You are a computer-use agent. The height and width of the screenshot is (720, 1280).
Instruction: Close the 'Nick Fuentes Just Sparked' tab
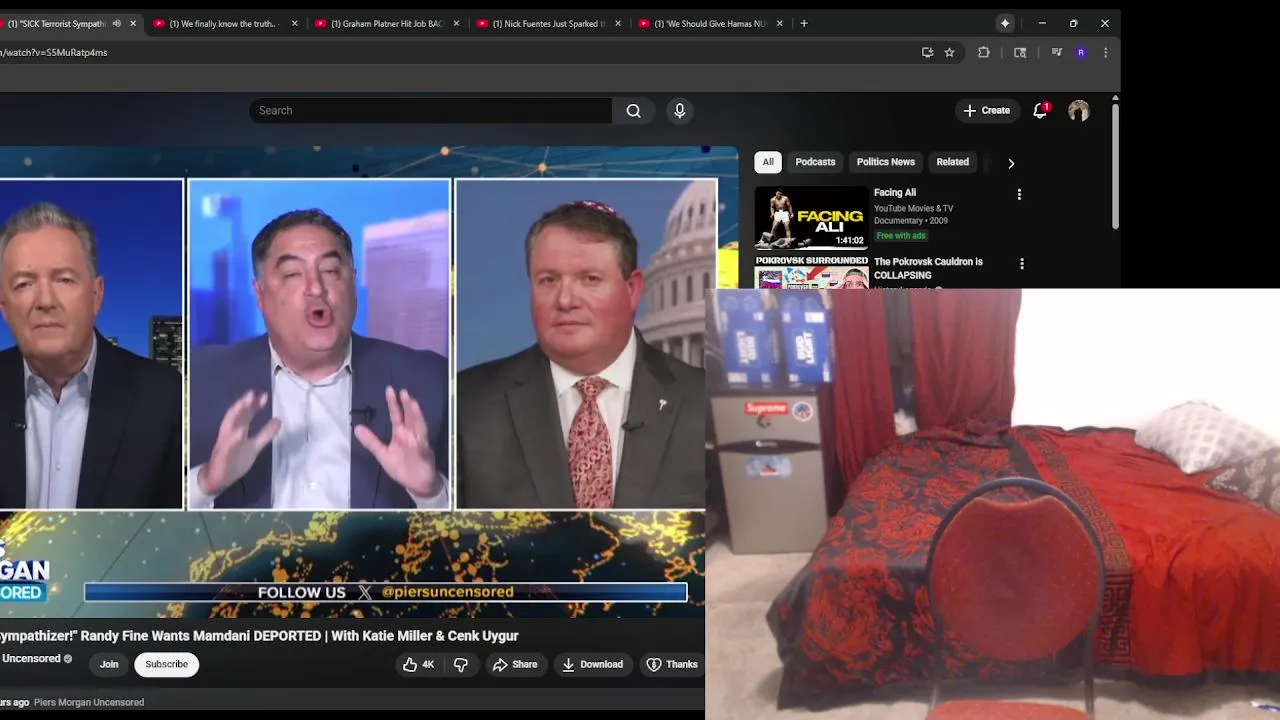coord(617,23)
